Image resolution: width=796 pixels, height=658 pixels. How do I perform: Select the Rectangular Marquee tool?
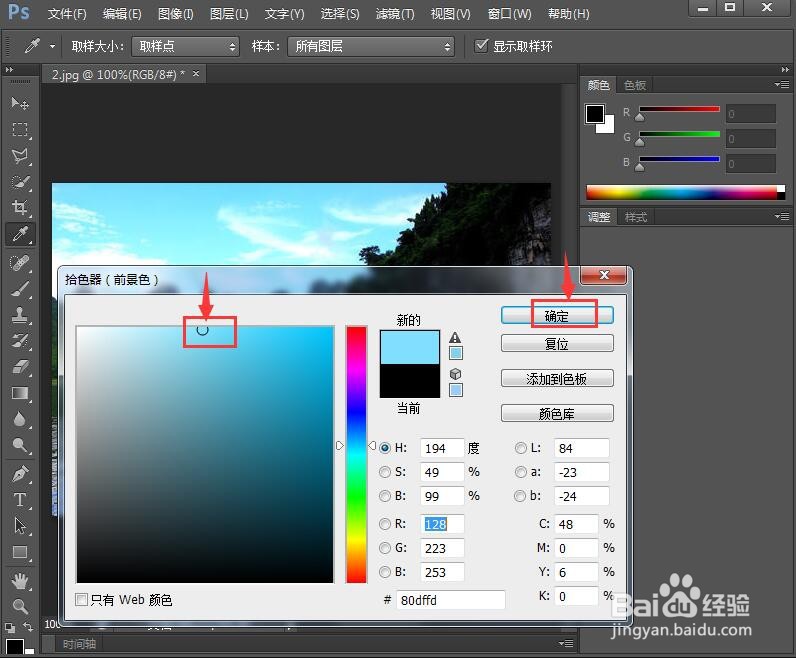point(20,129)
